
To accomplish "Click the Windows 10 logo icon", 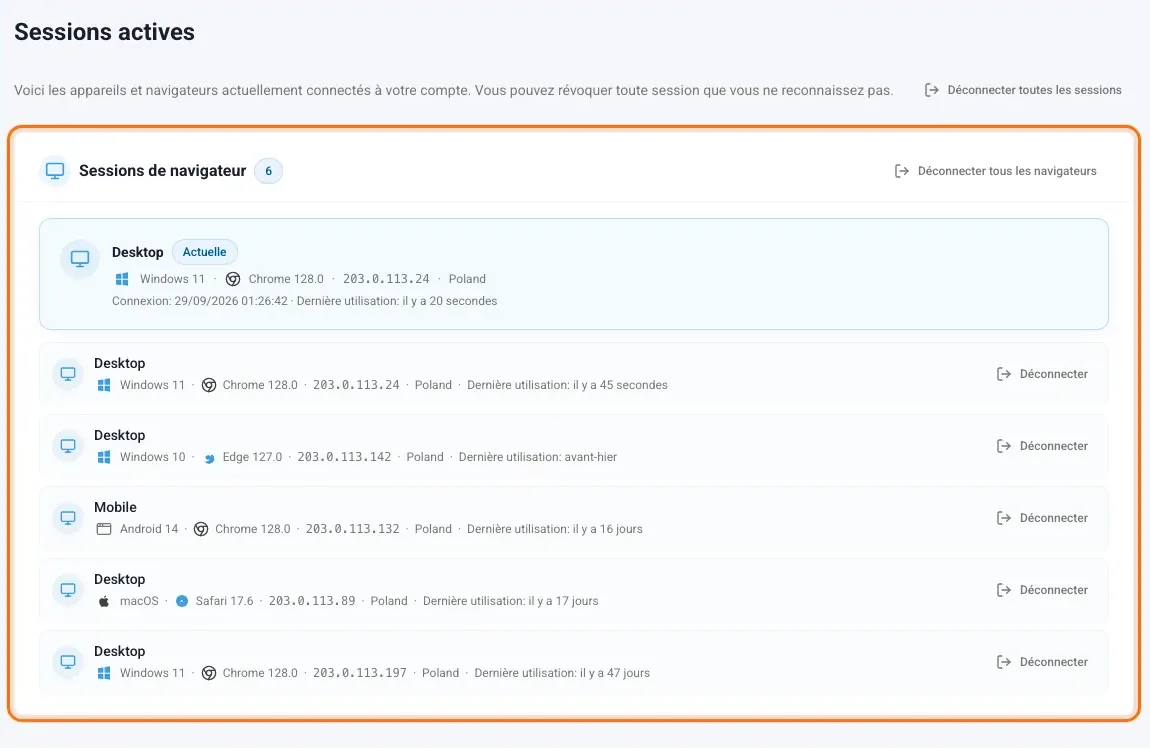I will click(104, 457).
